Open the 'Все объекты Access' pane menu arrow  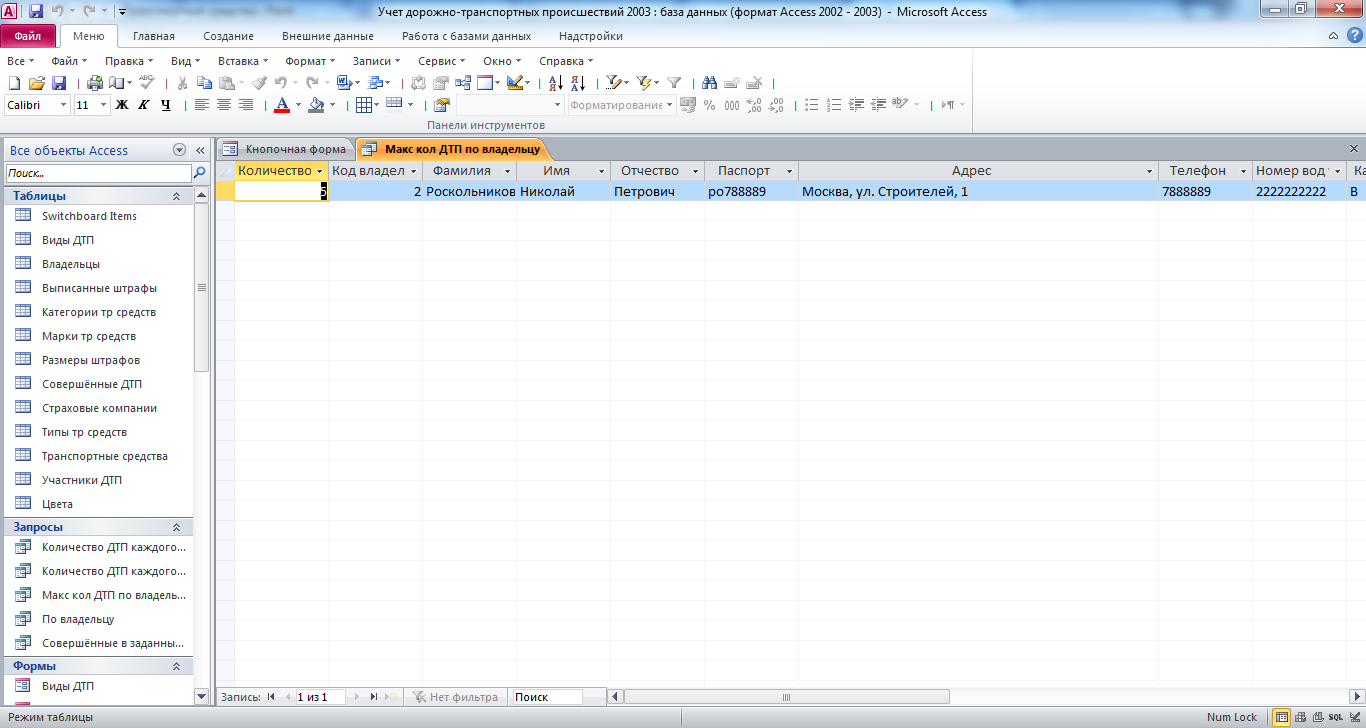coord(180,150)
